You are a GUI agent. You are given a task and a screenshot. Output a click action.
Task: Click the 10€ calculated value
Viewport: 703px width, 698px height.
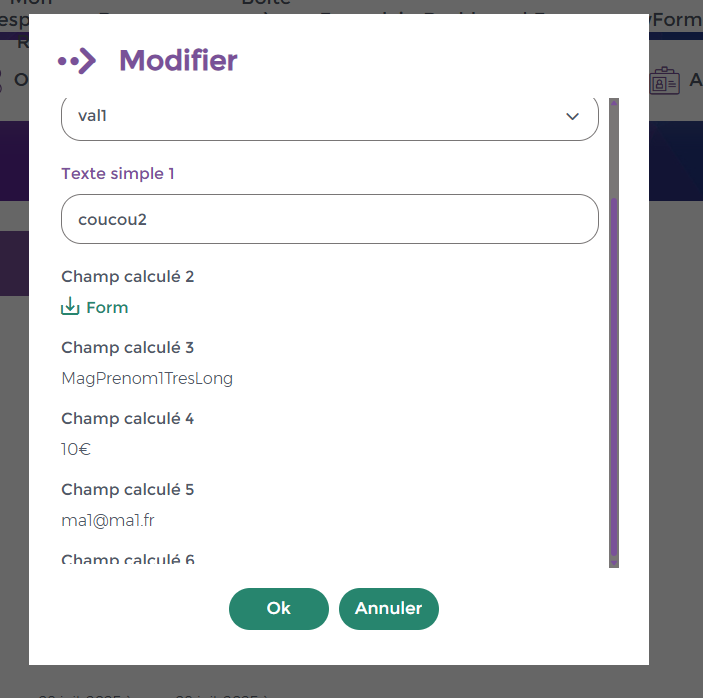coord(76,449)
